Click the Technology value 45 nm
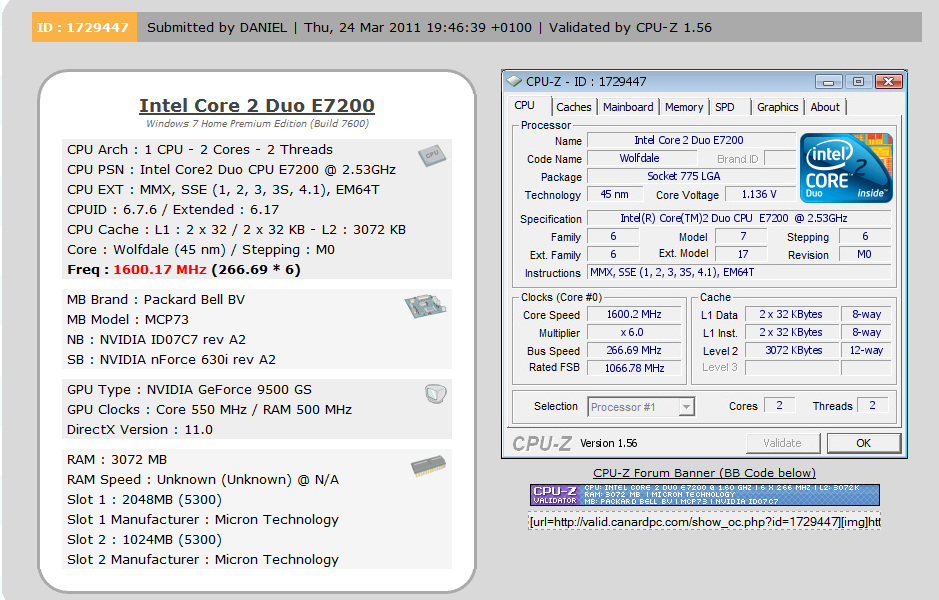Viewport: 939px width, 600px height. coord(615,194)
